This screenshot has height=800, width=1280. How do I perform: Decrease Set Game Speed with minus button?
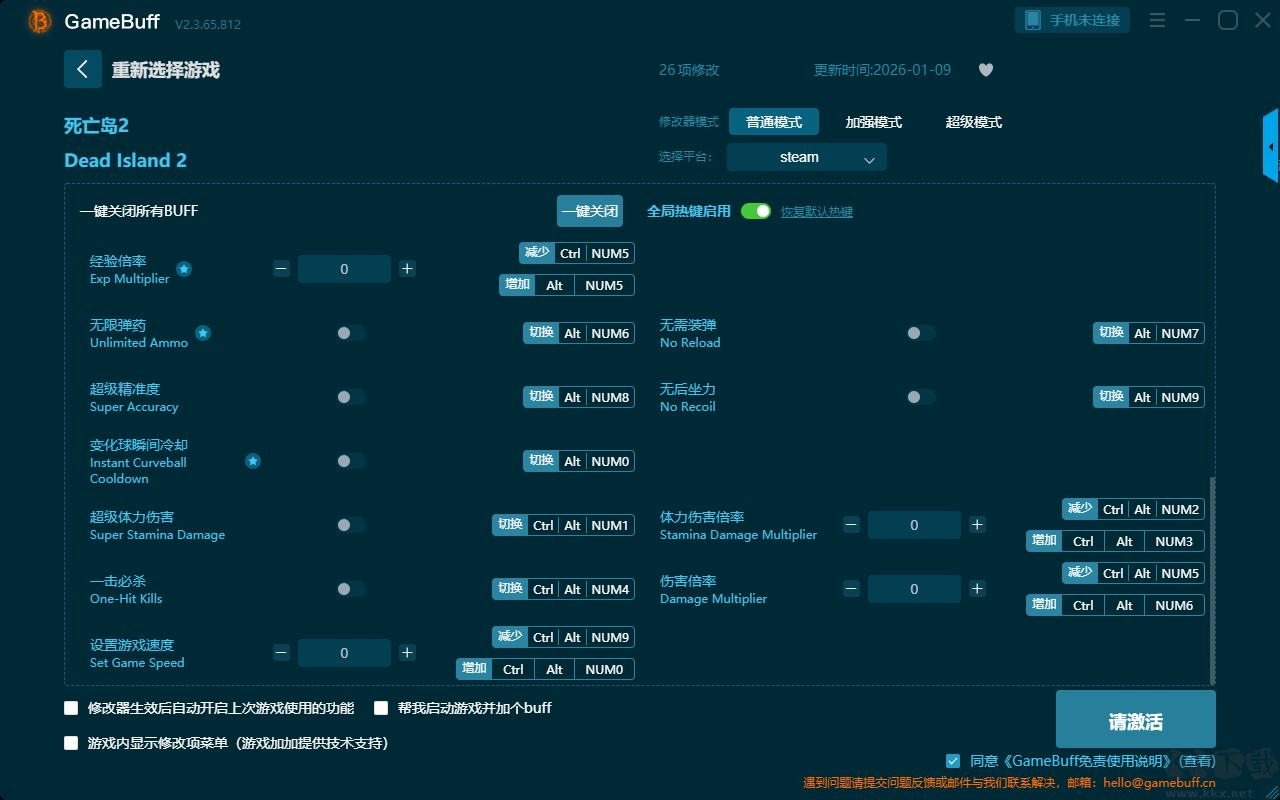click(281, 653)
